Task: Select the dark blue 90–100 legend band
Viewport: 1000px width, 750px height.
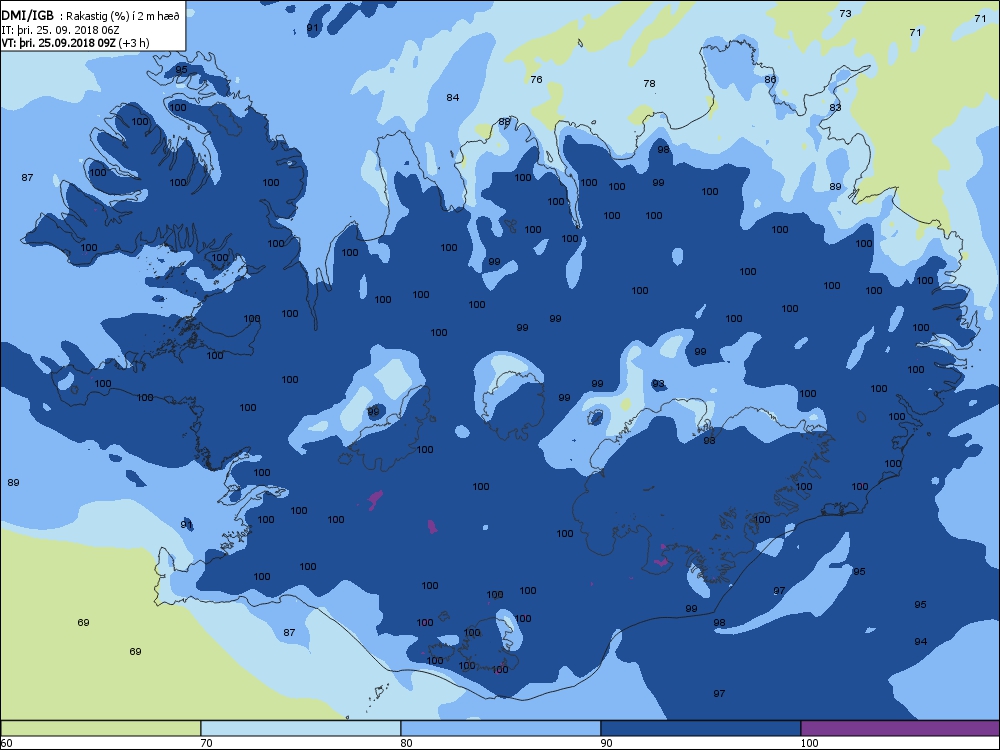Action: [x=700, y=728]
